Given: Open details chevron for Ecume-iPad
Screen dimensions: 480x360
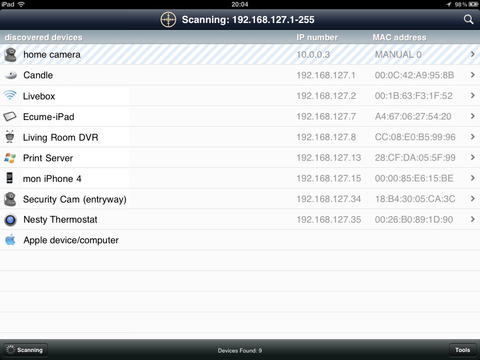Looking at the screenshot, I should (472, 116).
